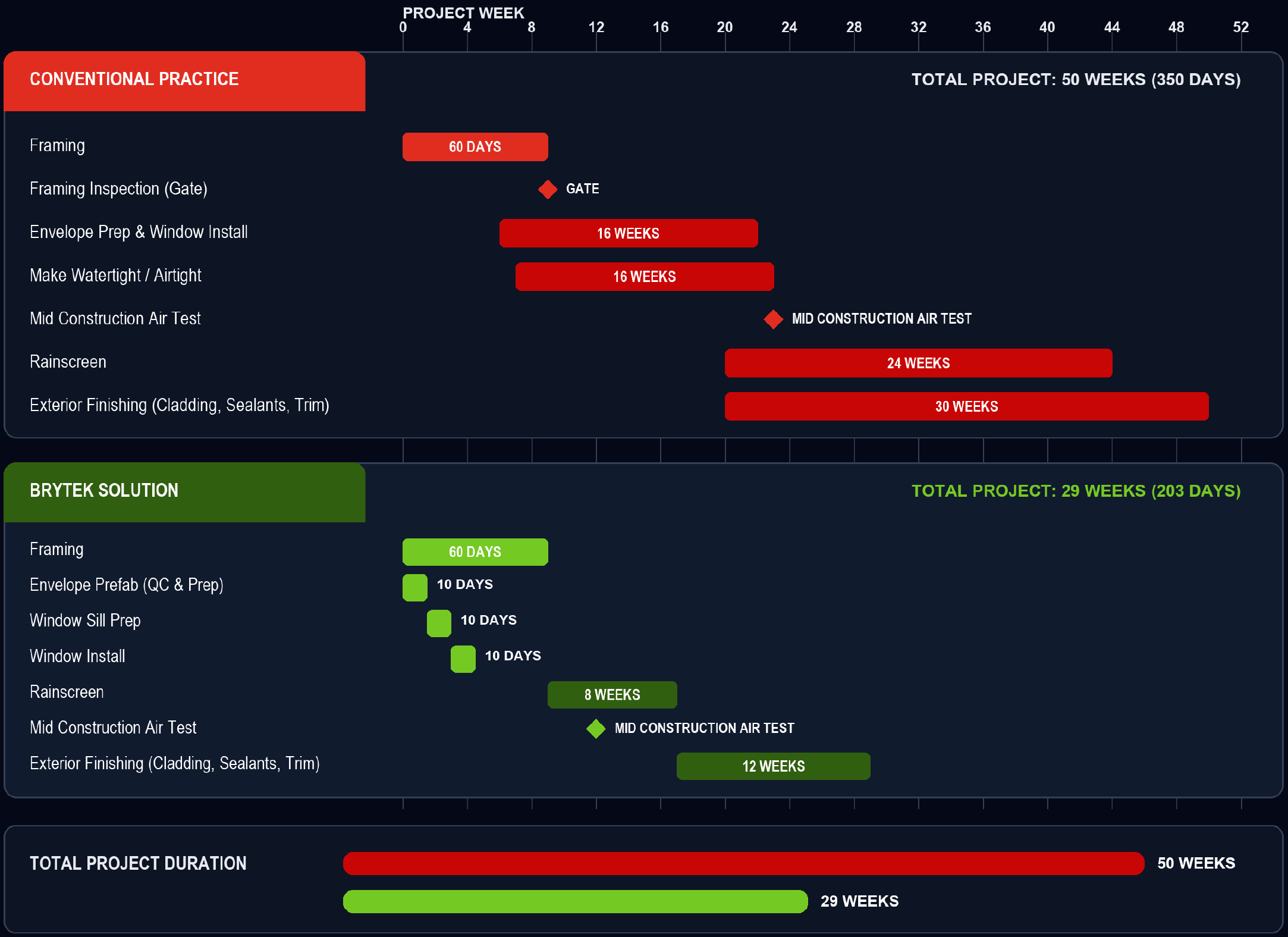Click the Envelope Prep 16 WEEKS bar
The width and height of the screenshot is (1288, 937).
coord(629,233)
